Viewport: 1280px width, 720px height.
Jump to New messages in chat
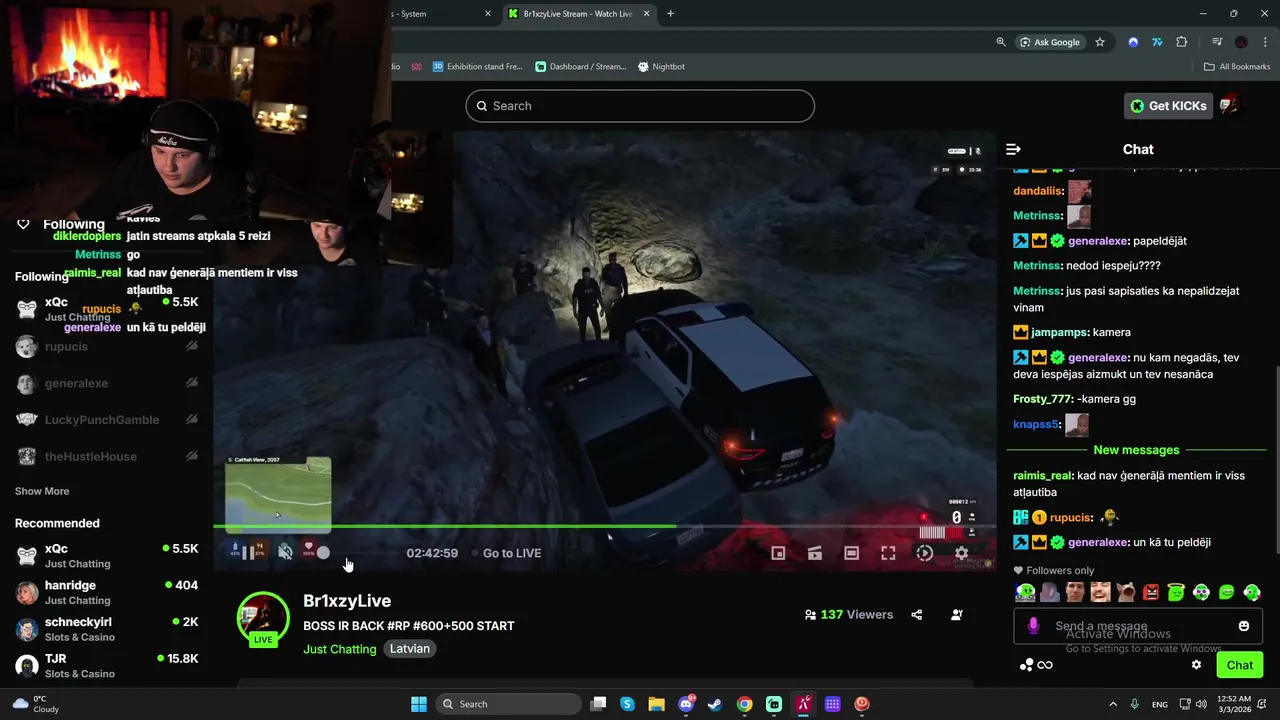click(x=1136, y=450)
